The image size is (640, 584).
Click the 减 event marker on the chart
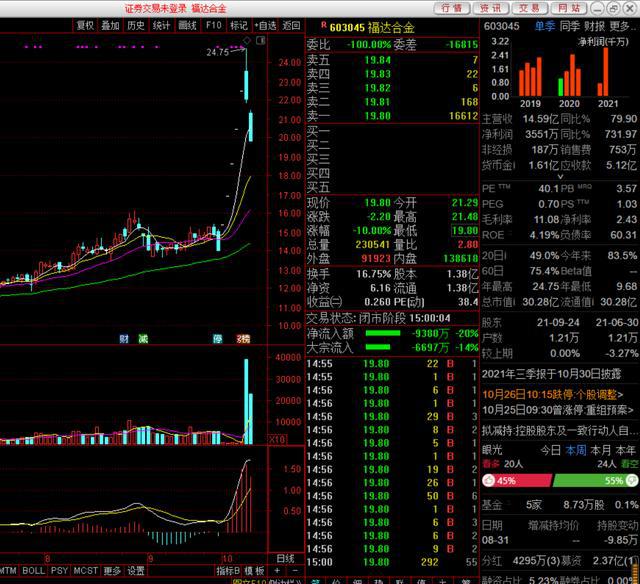[x=143, y=339]
